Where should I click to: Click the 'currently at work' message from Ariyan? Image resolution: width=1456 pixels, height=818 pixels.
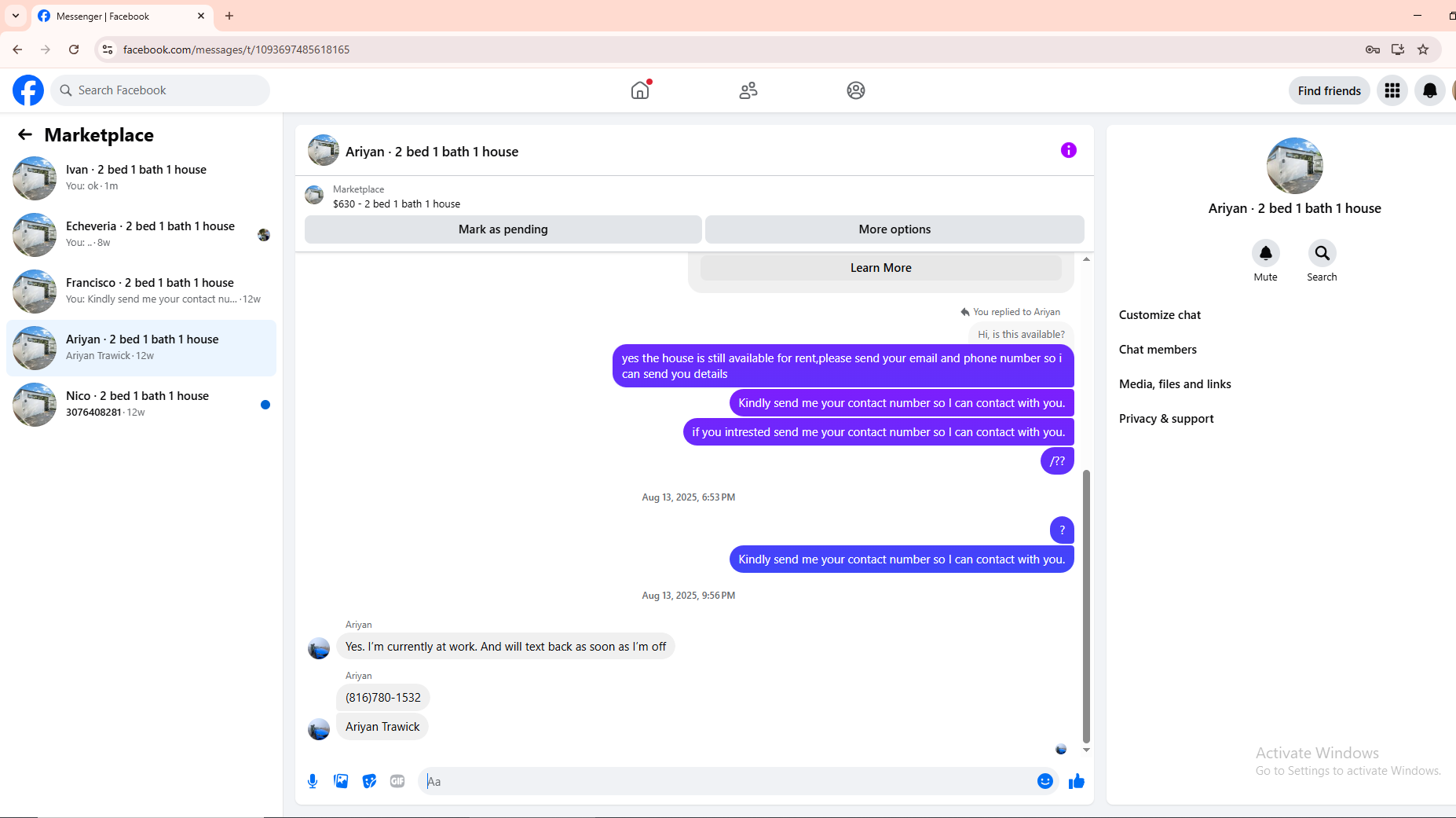coord(506,647)
